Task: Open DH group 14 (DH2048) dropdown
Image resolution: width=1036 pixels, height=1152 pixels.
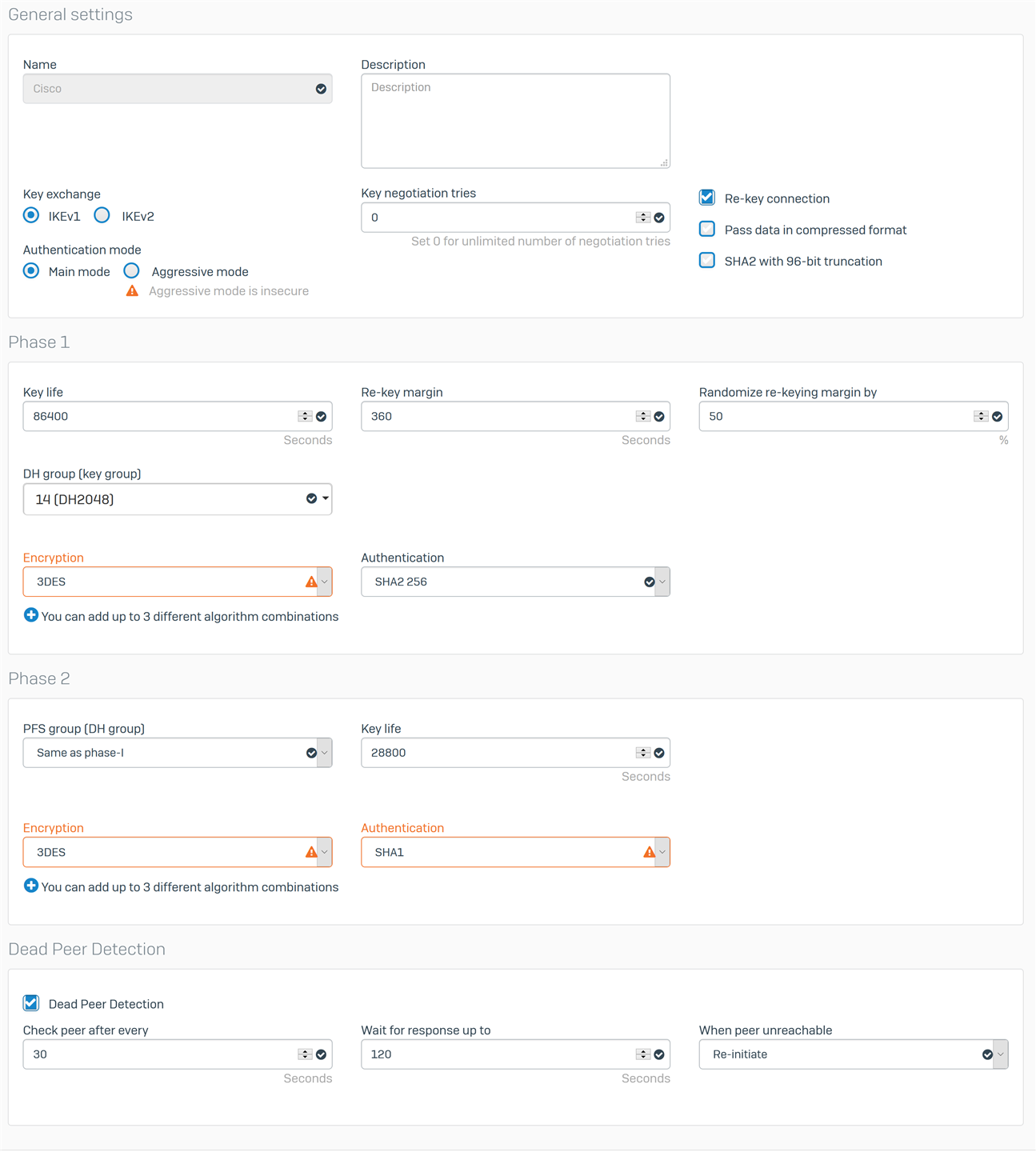Action: (x=178, y=499)
